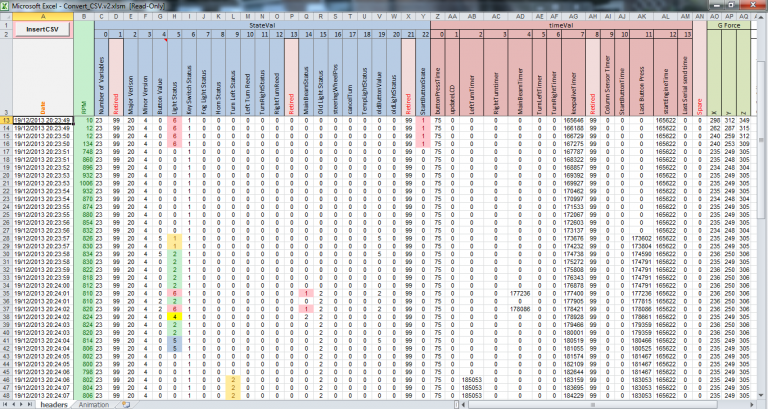Click the Excel application icon in title bar

click(5, 6)
